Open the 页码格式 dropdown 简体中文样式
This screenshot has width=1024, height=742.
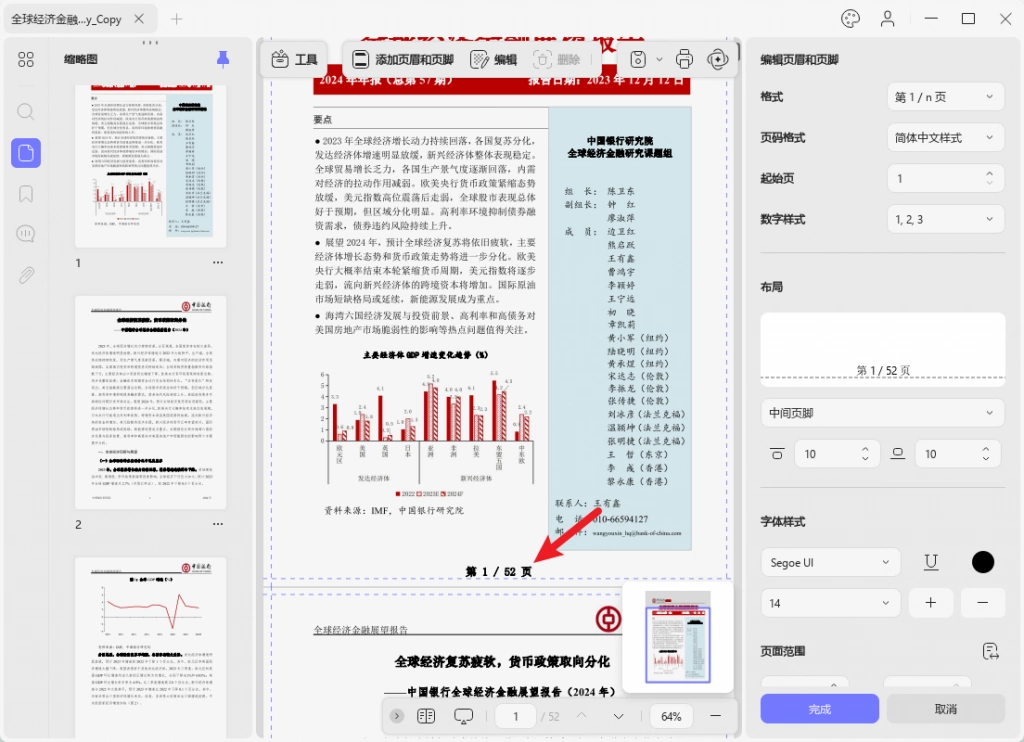[x=945, y=138]
